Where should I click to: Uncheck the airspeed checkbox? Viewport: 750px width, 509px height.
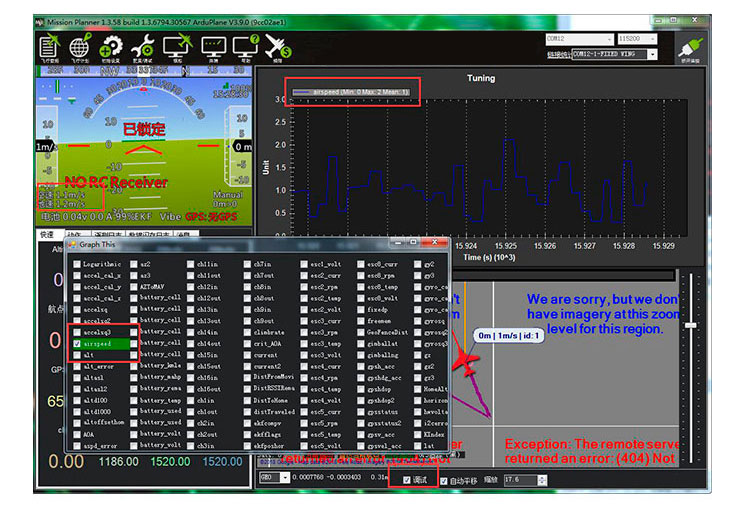[77, 341]
